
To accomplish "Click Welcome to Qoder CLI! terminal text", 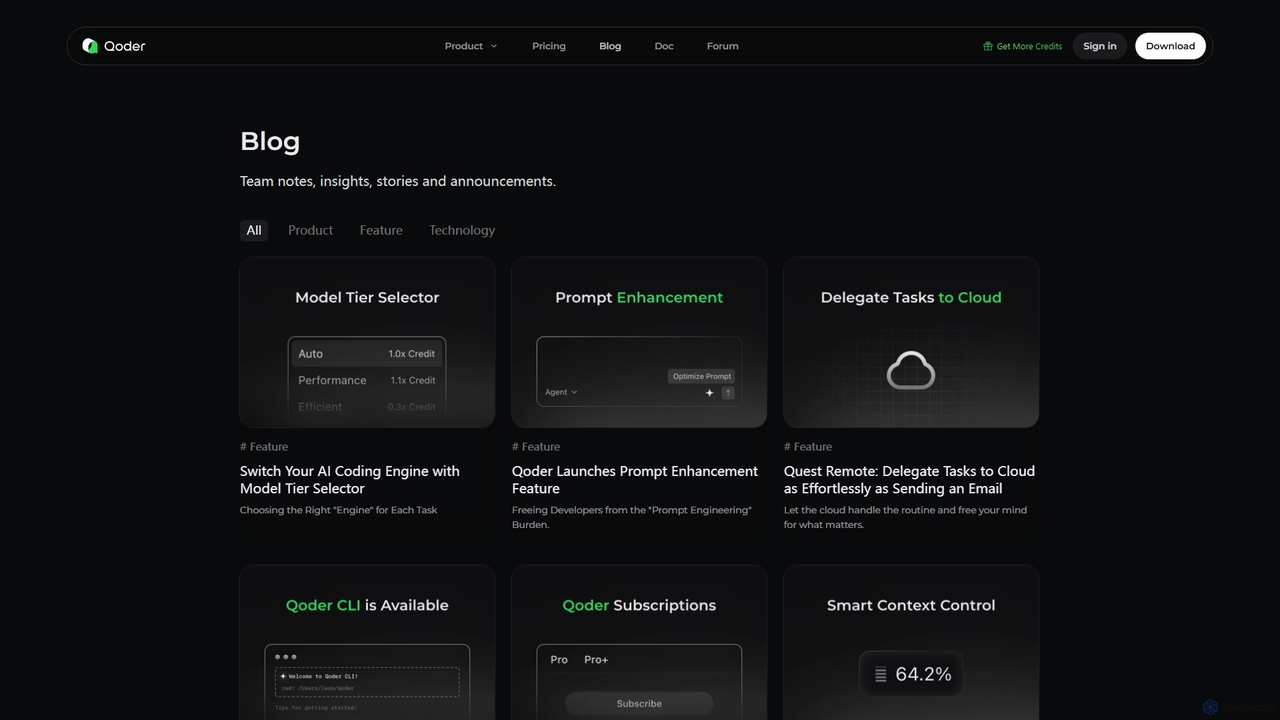I will (323, 677).
